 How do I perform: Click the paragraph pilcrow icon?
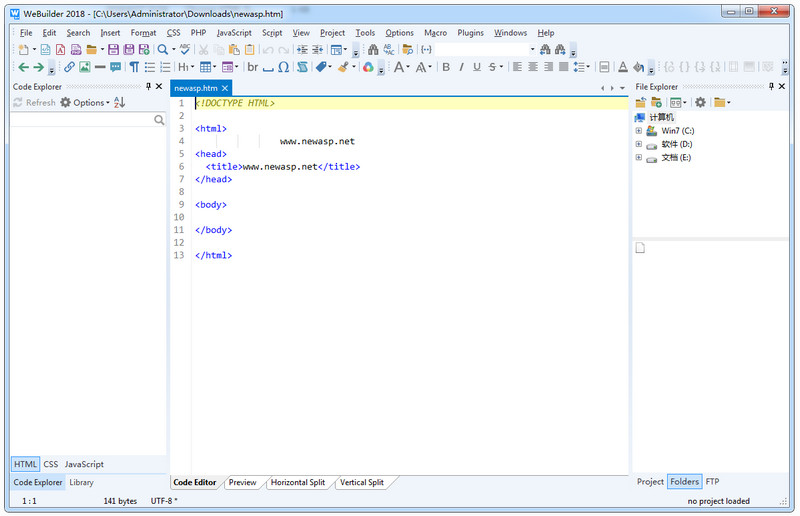pyautogui.click(x=134, y=67)
